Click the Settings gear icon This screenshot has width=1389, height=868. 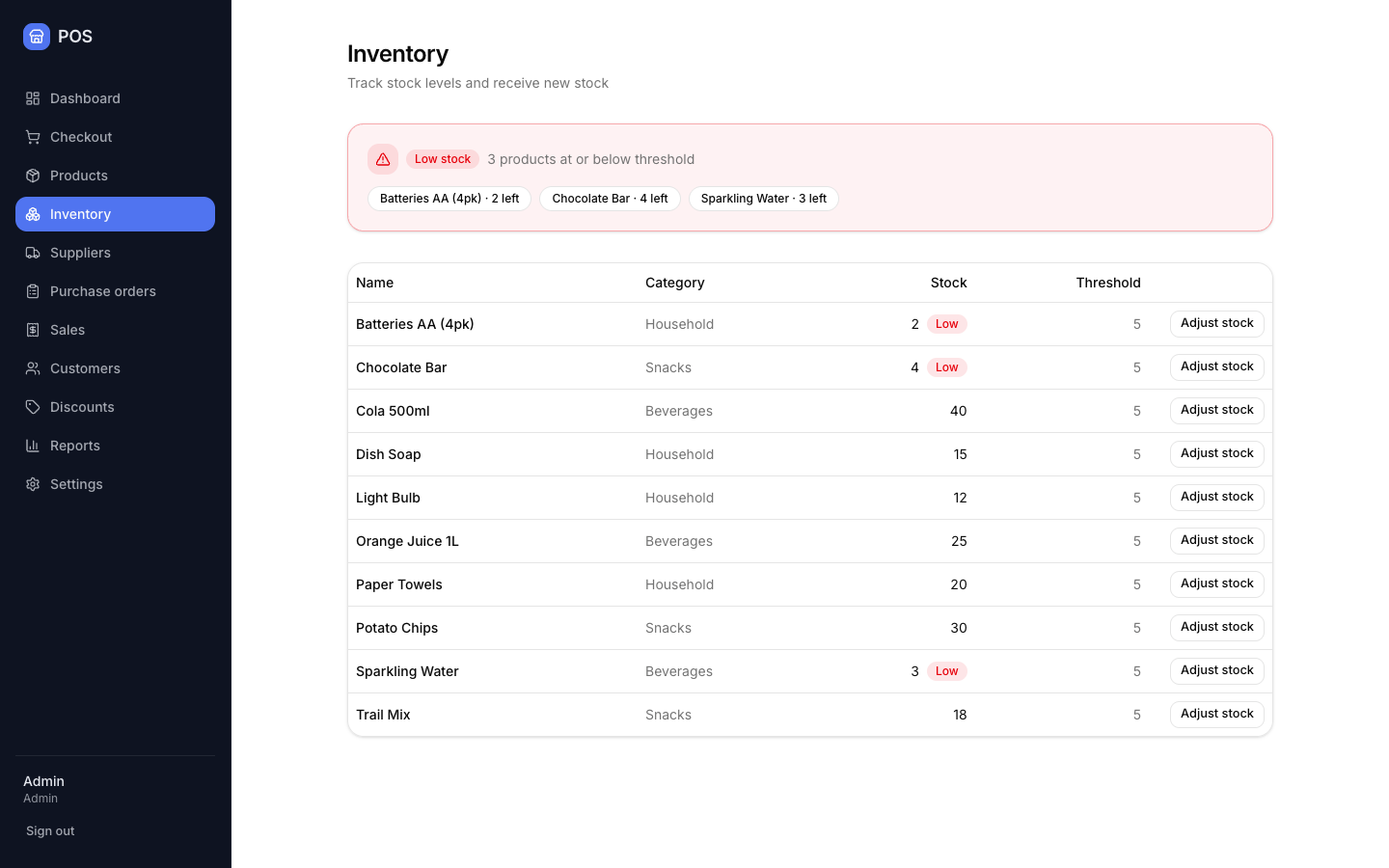coord(33,484)
